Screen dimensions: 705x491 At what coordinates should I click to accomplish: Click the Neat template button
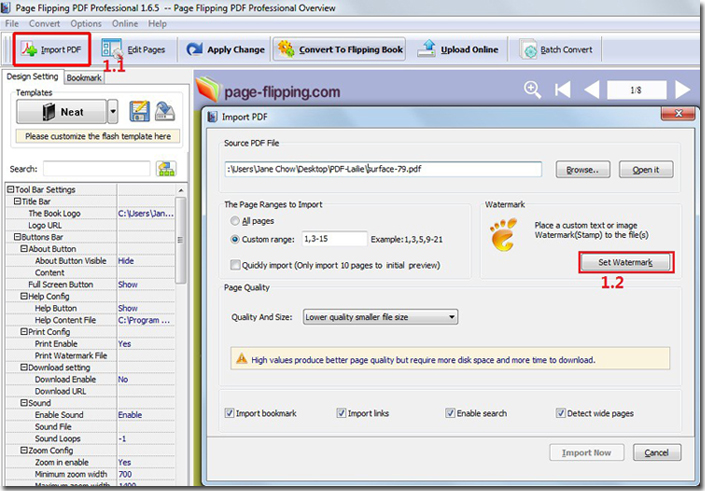62,112
